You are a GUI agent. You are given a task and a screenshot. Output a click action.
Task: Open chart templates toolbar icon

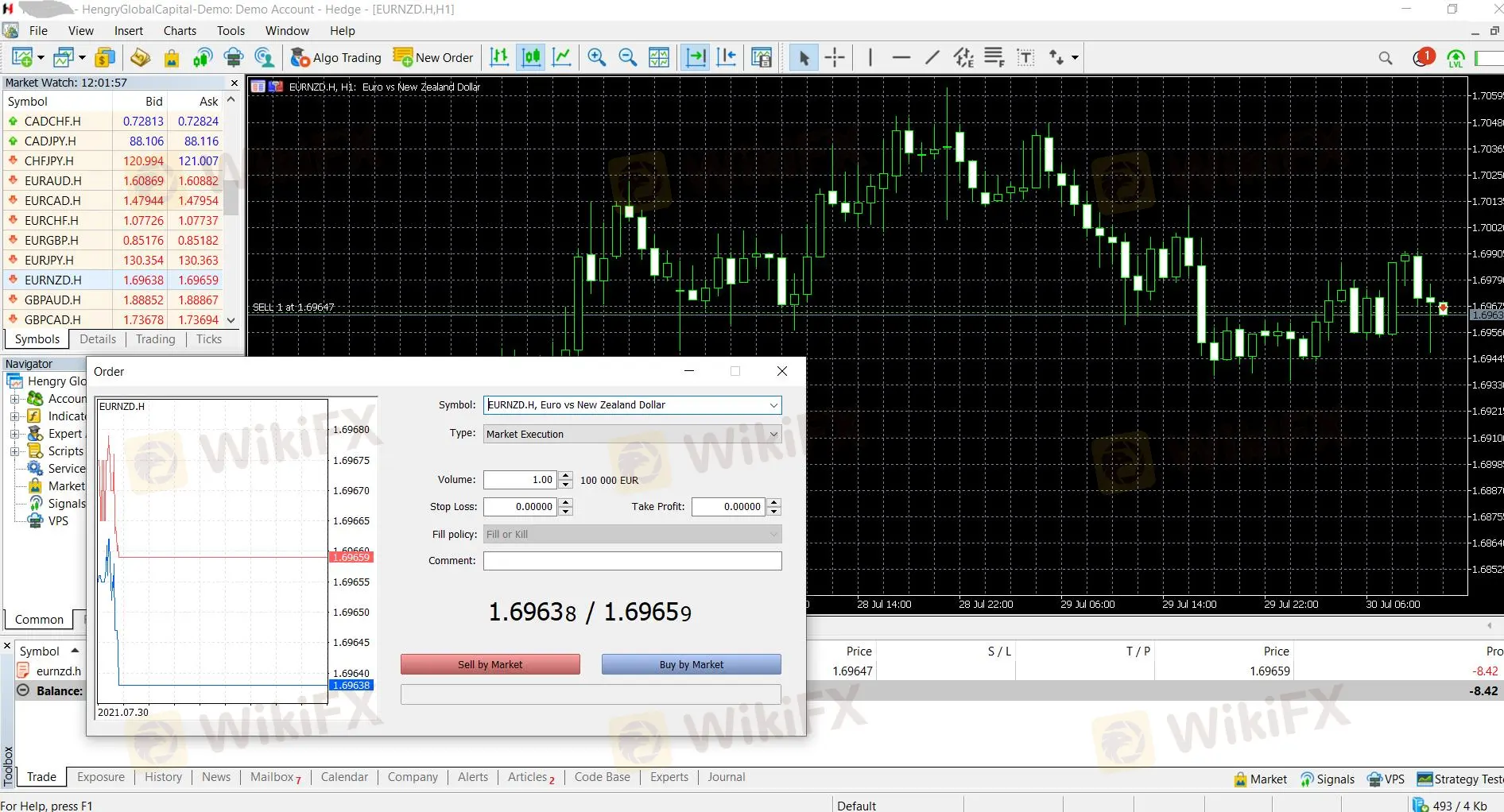tap(761, 57)
